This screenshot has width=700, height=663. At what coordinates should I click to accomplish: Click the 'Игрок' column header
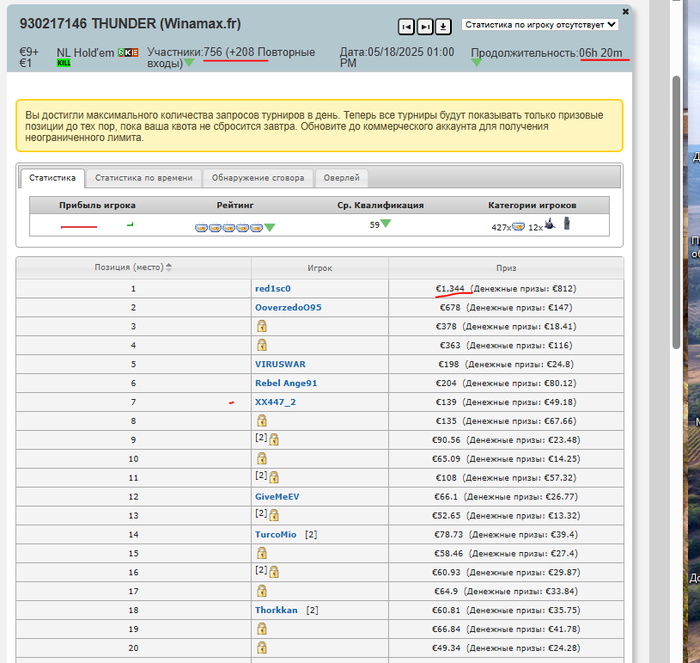click(320, 268)
